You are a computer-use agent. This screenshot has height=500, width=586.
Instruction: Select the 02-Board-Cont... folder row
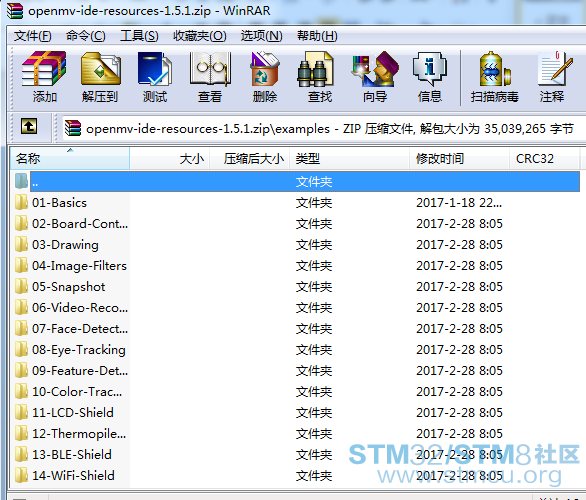[295, 223]
